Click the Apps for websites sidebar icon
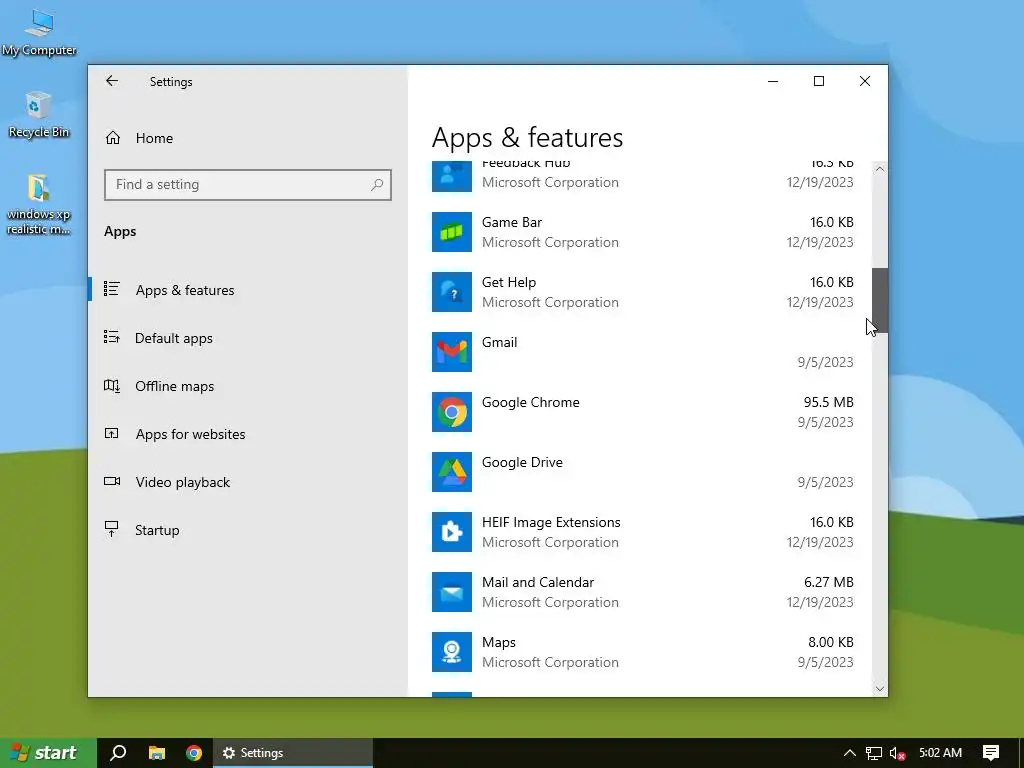Image resolution: width=1024 pixels, height=768 pixels. pyautogui.click(x=112, y=434)
